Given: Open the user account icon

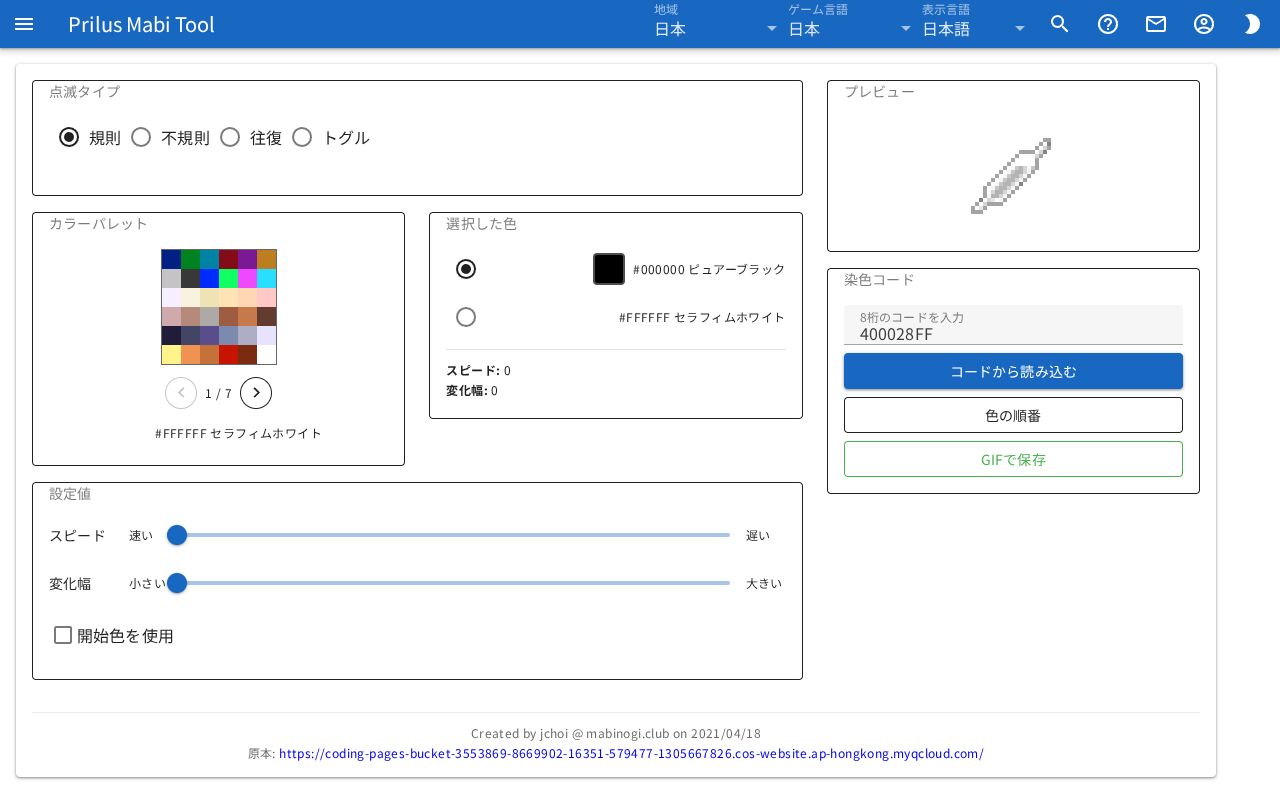Looking at the screenshot, I should tap(1204, 24).
